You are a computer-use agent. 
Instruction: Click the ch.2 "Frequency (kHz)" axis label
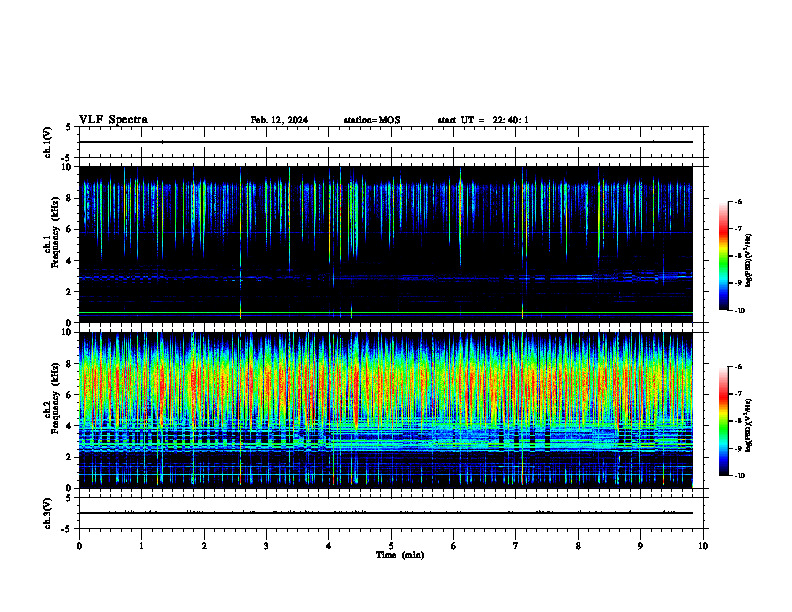(x=55, y=398)
